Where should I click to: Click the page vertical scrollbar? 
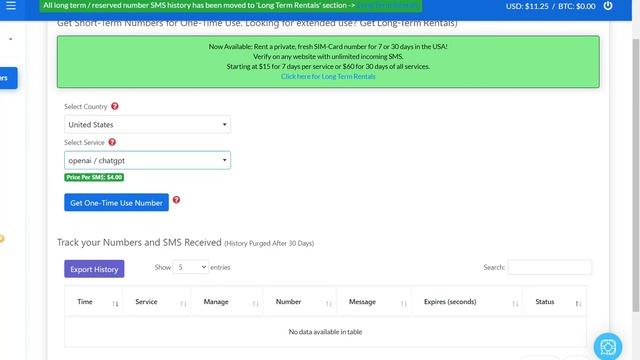(x=636, y=176)
